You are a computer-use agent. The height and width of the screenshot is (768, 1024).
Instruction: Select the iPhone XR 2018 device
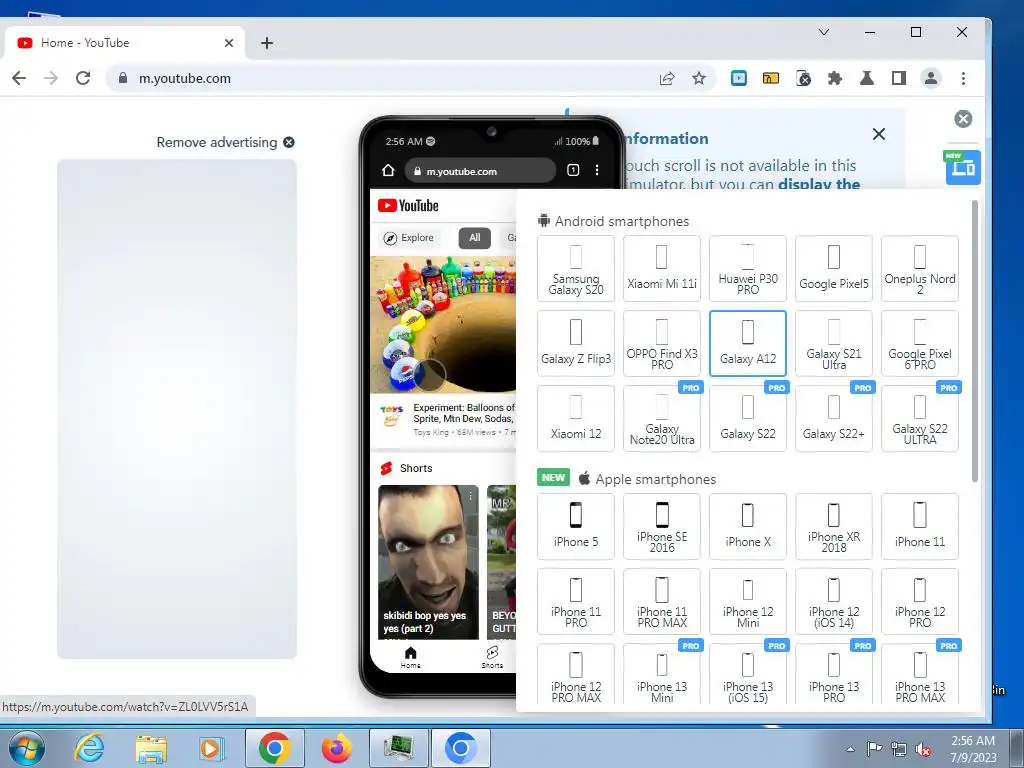coord(834,526)
